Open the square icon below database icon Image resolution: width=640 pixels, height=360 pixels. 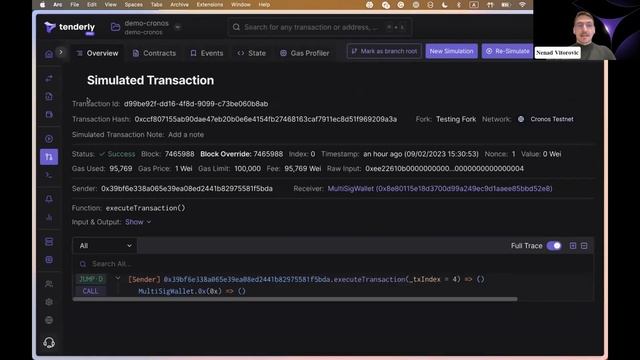49,260
